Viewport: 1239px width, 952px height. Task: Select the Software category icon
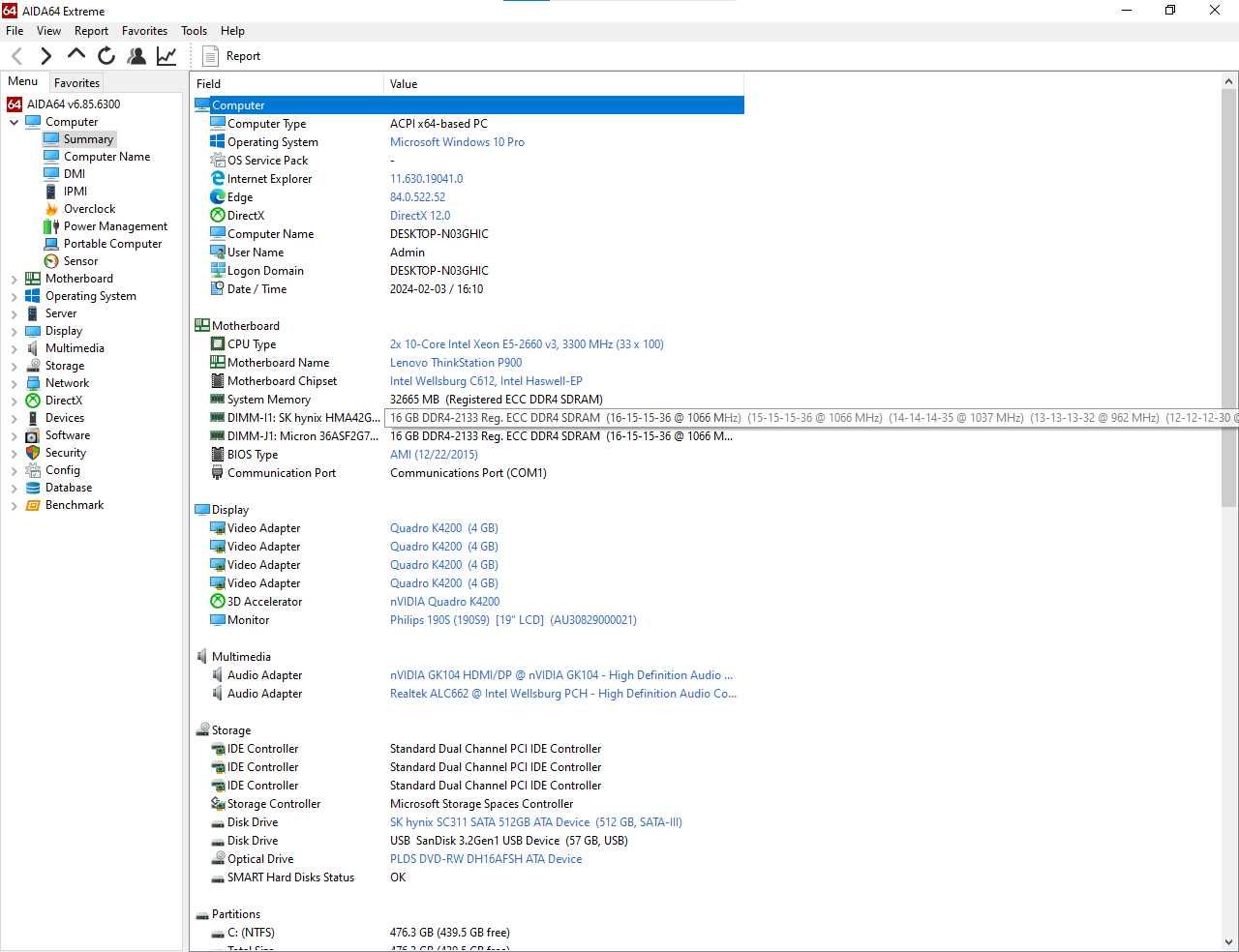(x=33, y=435)
